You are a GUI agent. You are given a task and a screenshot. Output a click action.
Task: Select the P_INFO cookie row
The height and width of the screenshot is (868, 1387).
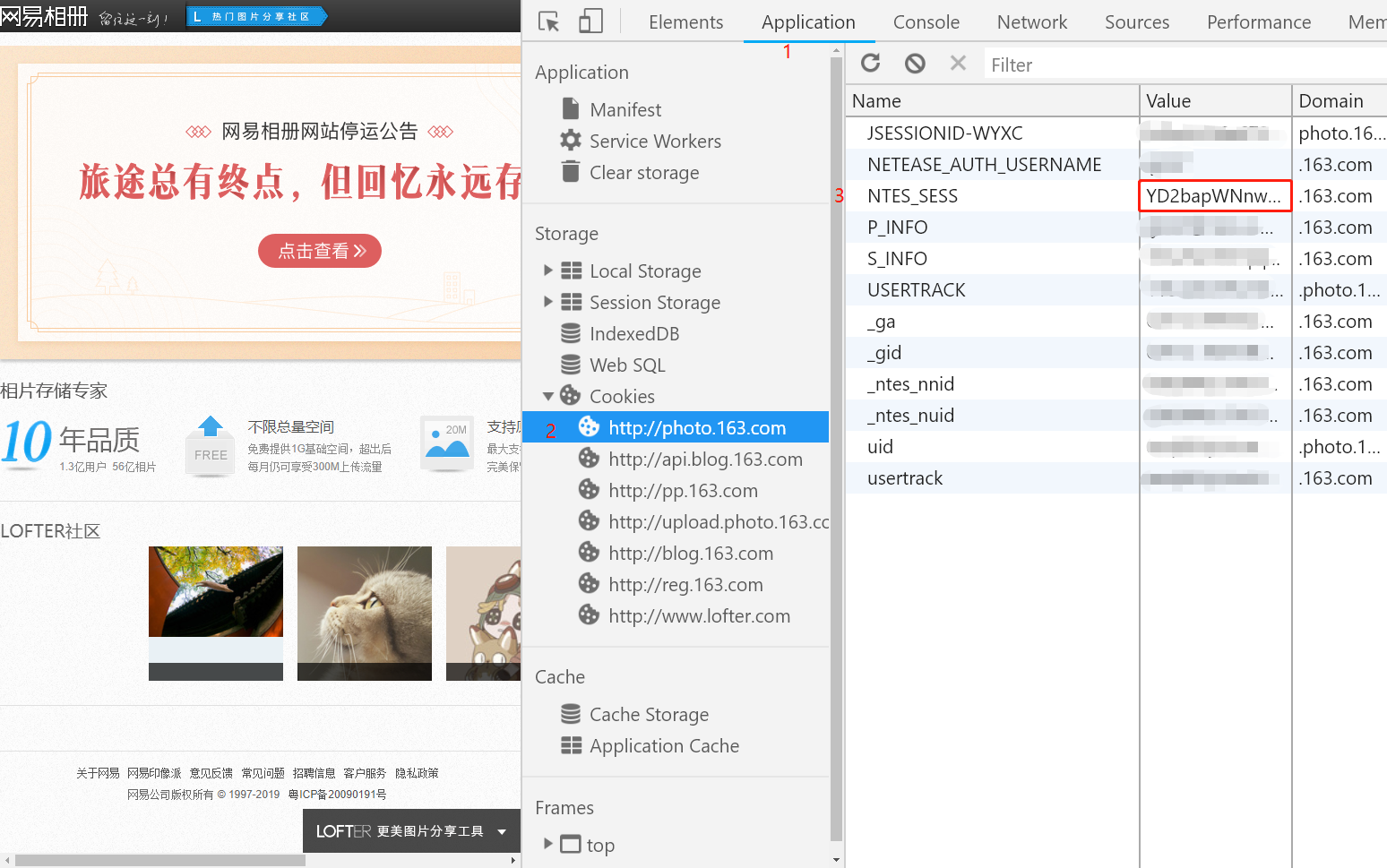click(1116, 227)
